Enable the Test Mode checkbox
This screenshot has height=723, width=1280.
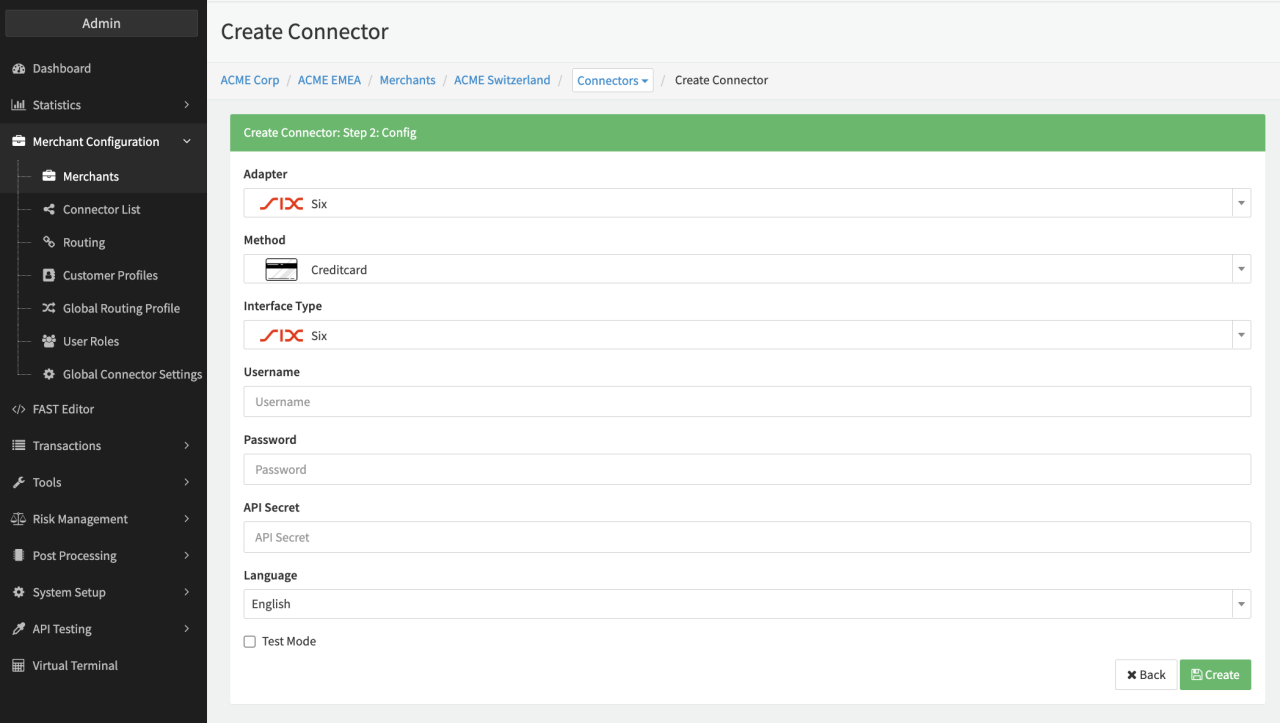[x=250, y=642]
